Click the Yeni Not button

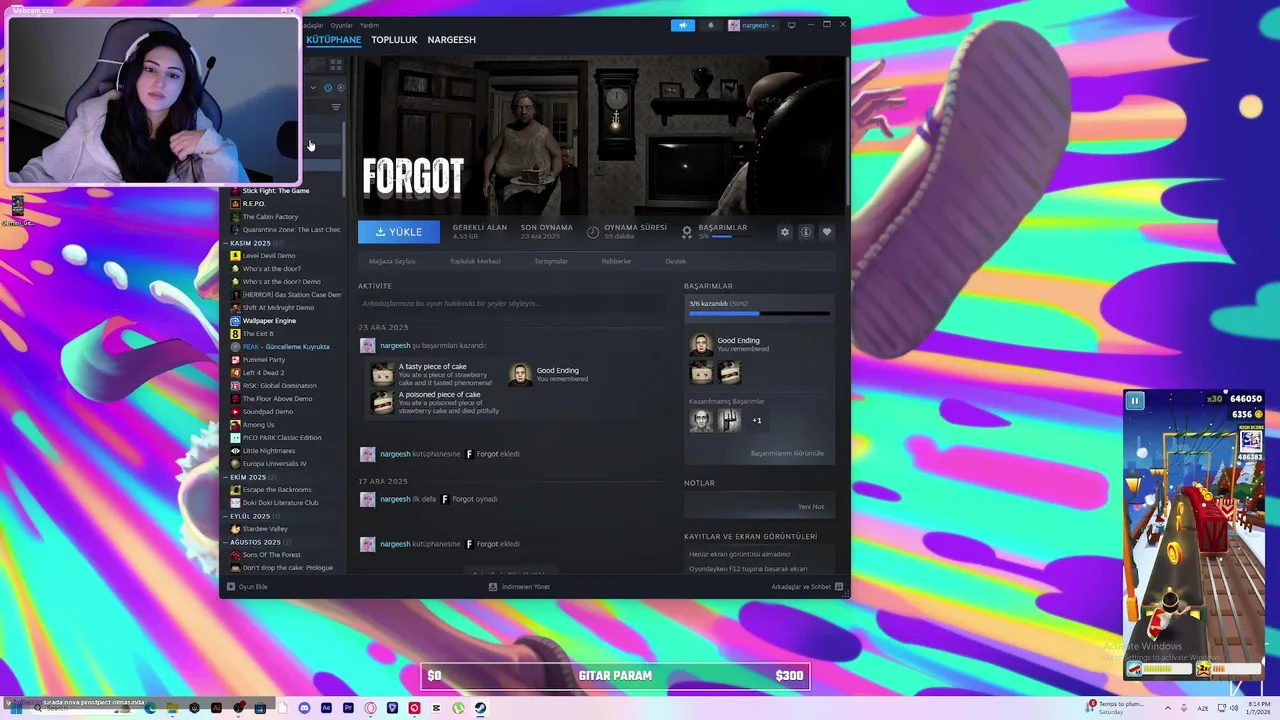(811, 507)
